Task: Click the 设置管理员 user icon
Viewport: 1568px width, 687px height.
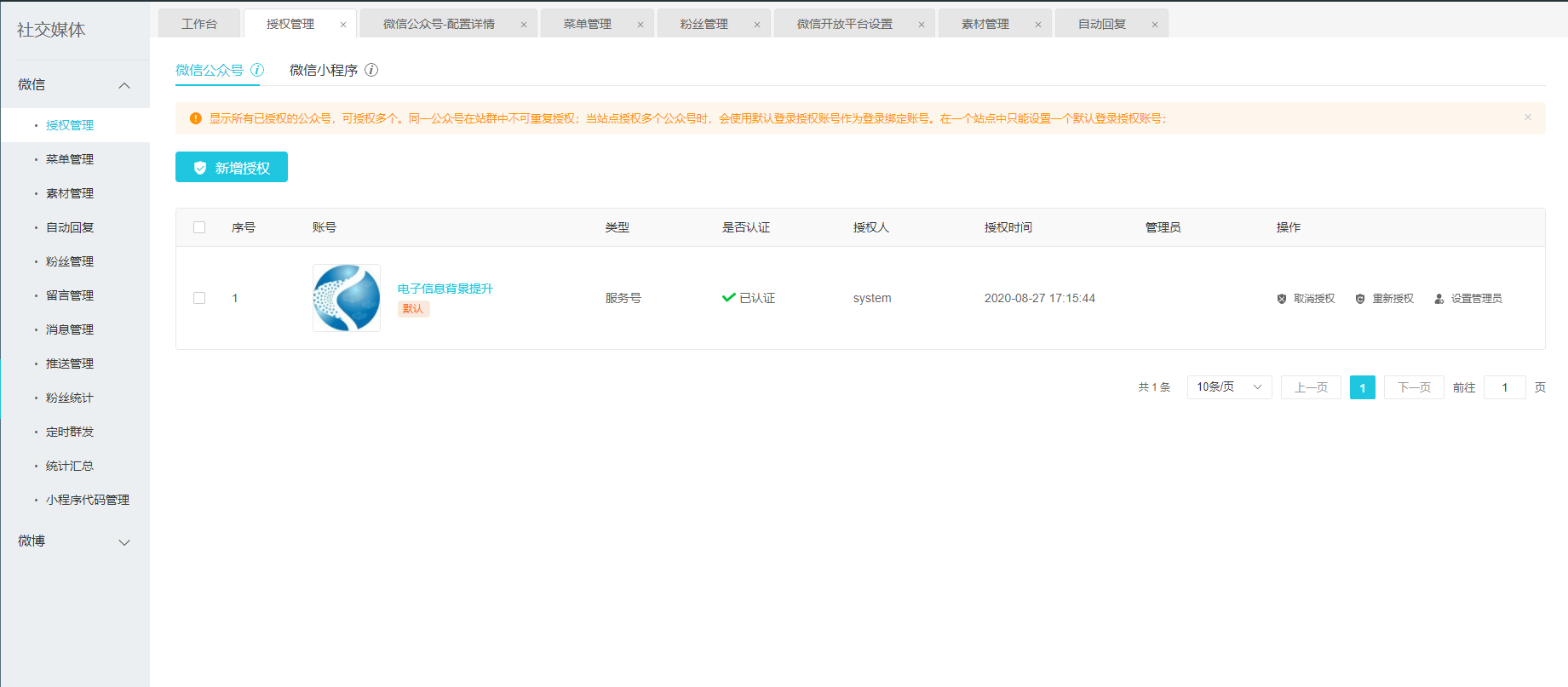Action: (1439, 299)
